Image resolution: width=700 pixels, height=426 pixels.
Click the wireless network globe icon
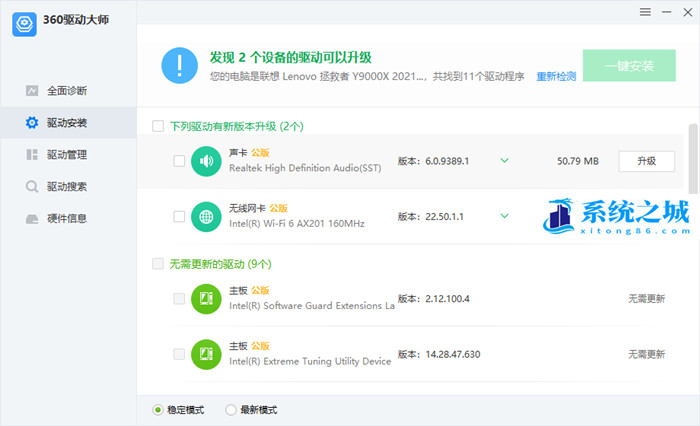pyautogui.click(x=206, y=217)
